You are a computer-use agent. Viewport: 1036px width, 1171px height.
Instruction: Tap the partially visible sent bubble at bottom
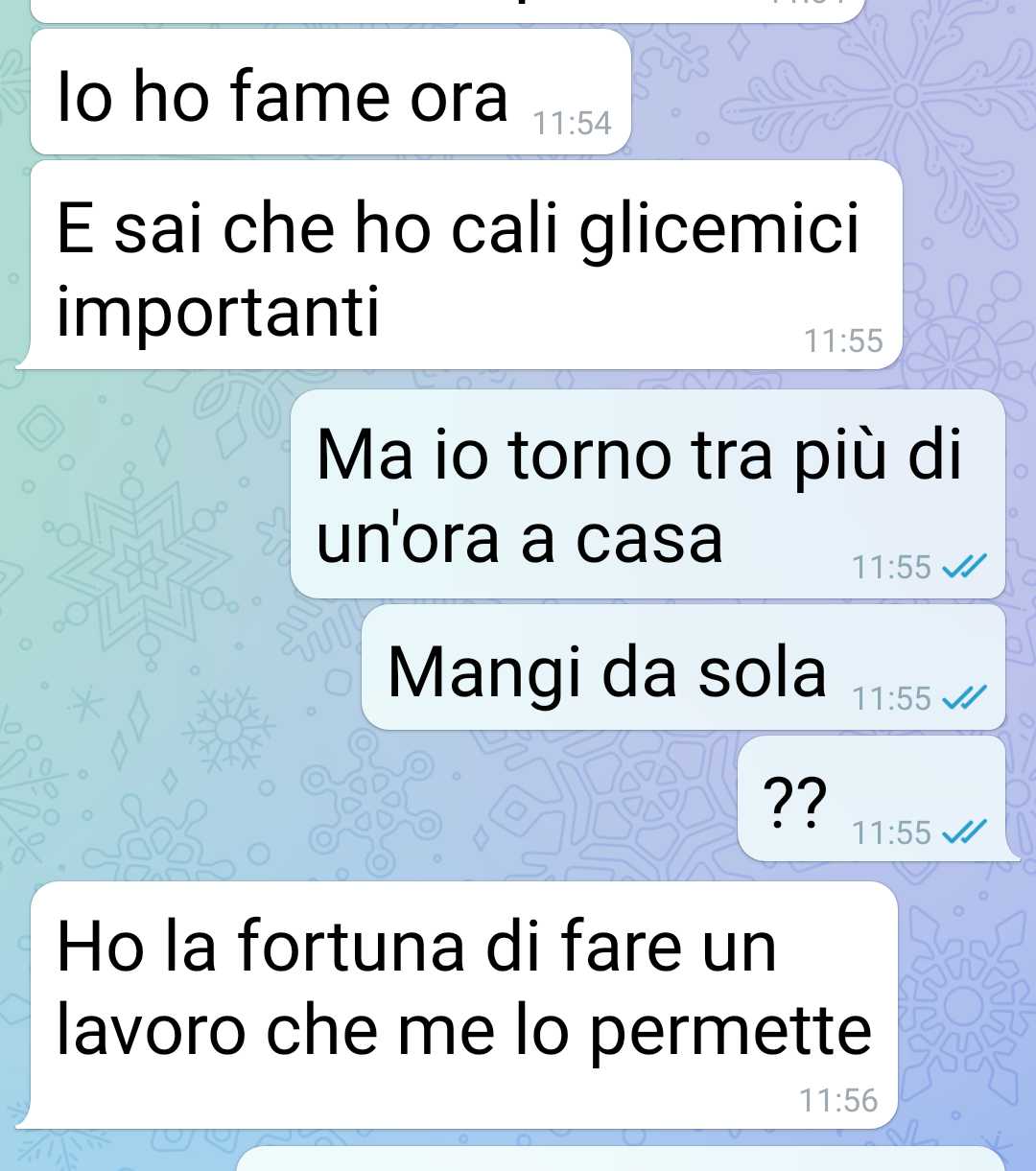621,1158
